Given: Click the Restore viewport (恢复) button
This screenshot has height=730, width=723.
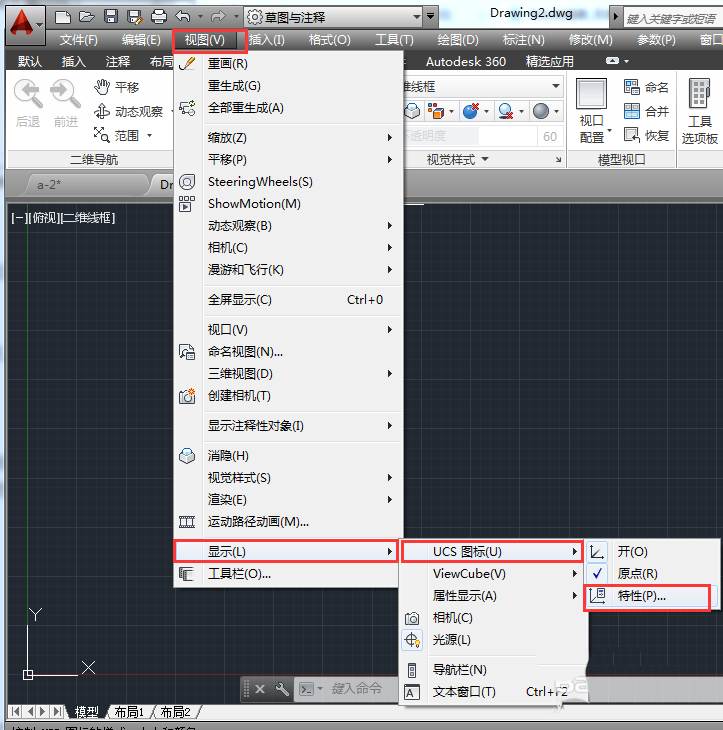Looking at the screenshot, I should click(646, 135).
